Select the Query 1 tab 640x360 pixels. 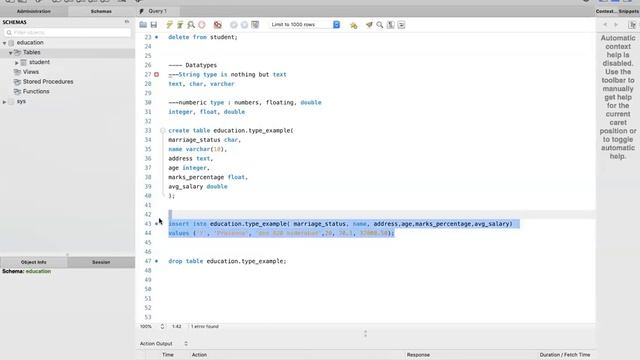(x=157, y=11)
